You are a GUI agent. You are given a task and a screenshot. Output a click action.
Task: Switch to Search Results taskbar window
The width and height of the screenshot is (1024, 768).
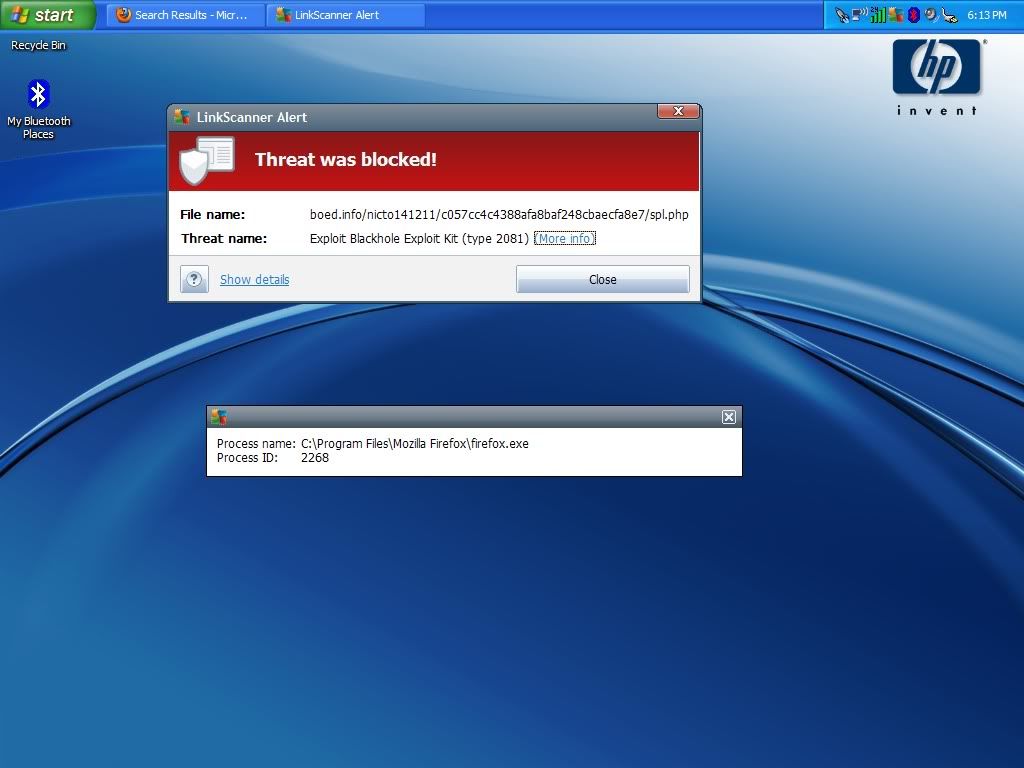(185, 15)
